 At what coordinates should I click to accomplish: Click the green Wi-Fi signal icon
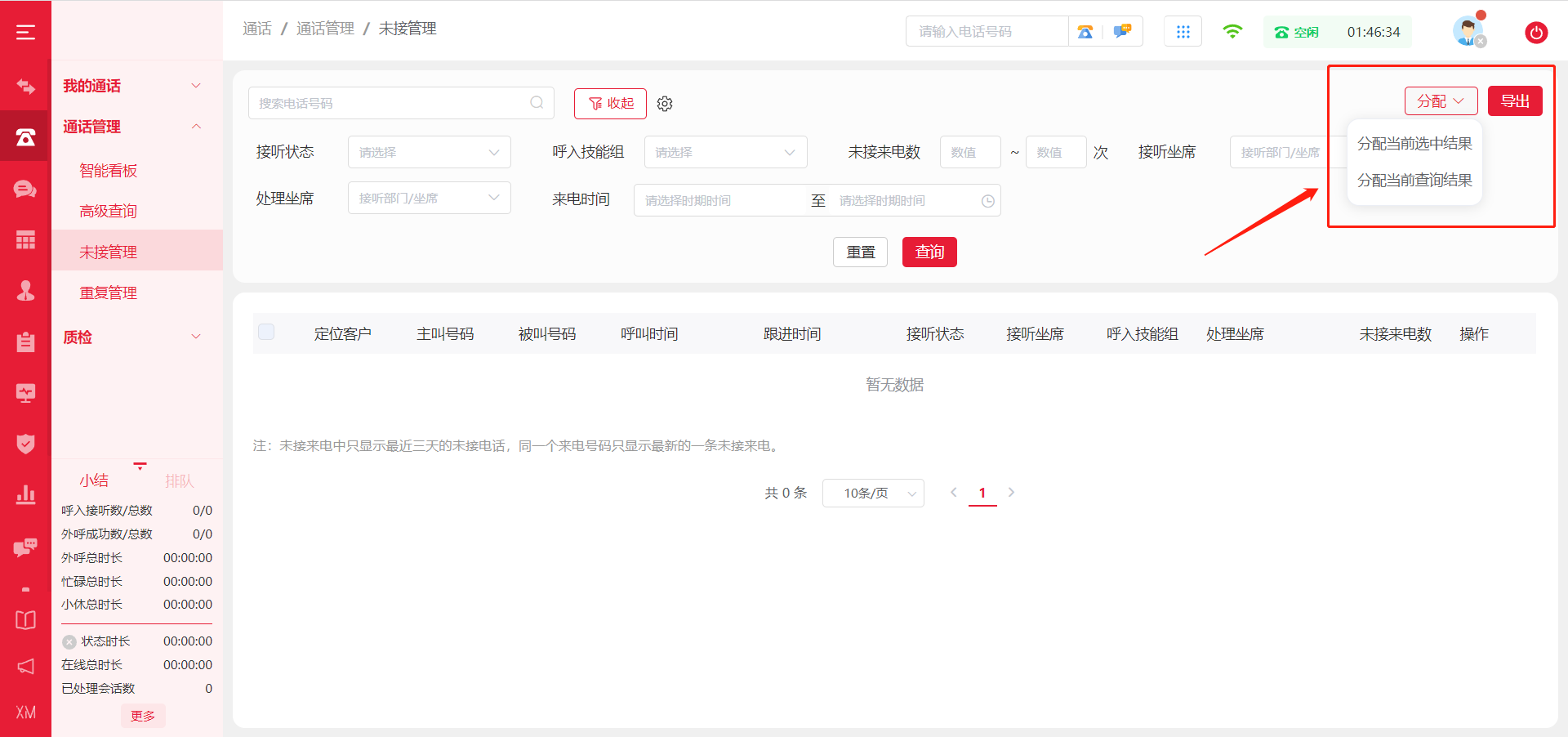[x=1232, y=31]
